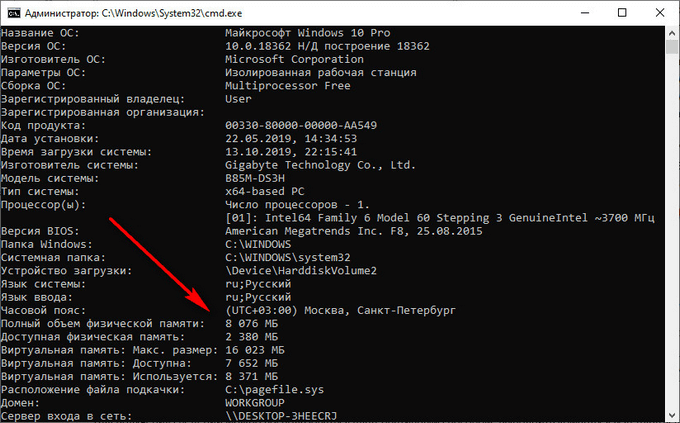Click the domain value 'WORKGROUP'
The height and width of the screenshot is (423, 680).
tap(255, 403)
